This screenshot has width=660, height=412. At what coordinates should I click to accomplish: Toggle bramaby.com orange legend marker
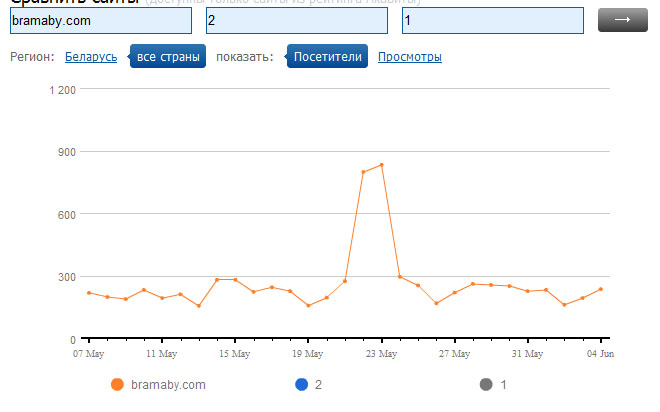(x=117, y=384)
